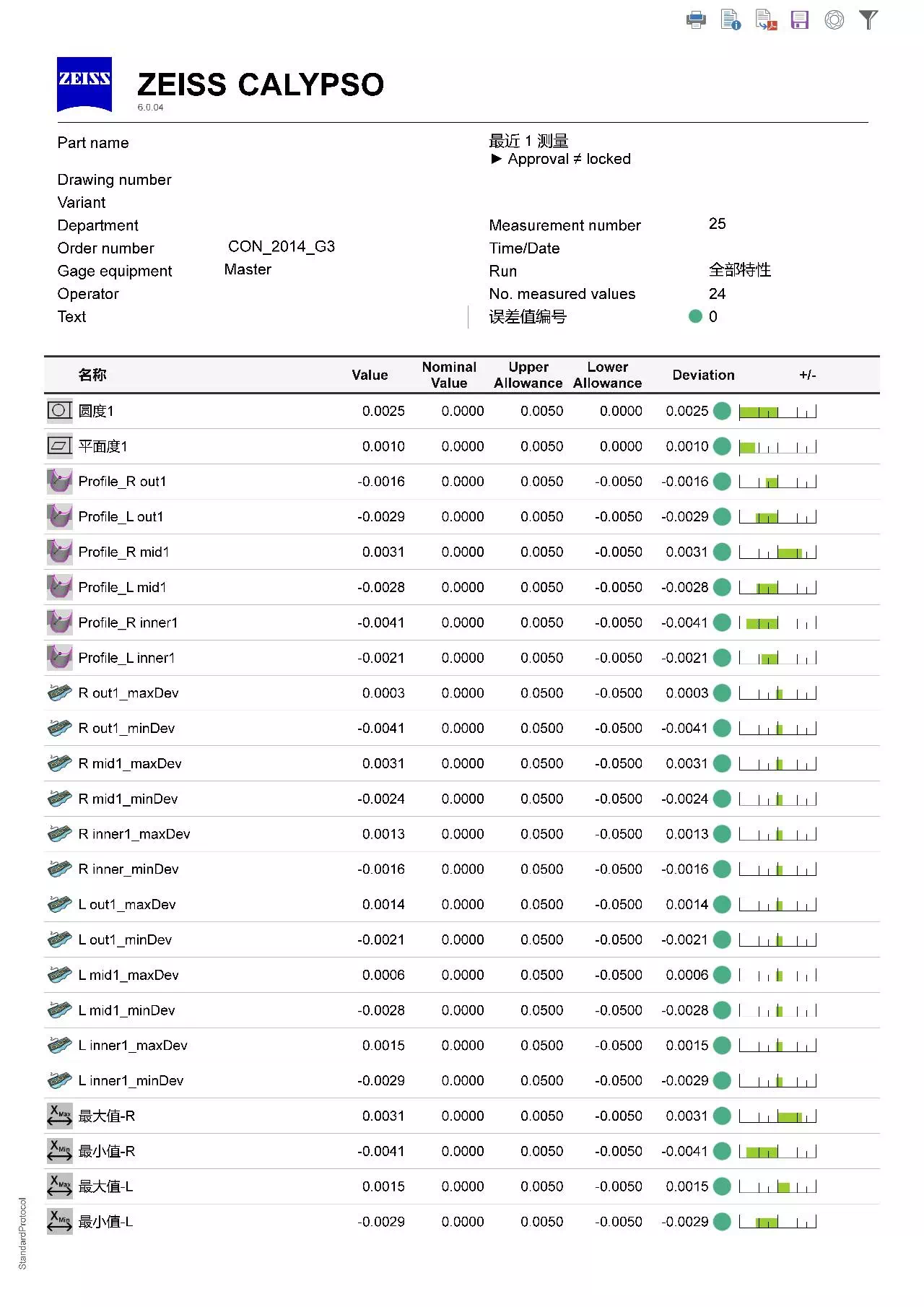The image size is (924, 1307).
Task: Click the ZEISS logo
Action: (84, 84)
